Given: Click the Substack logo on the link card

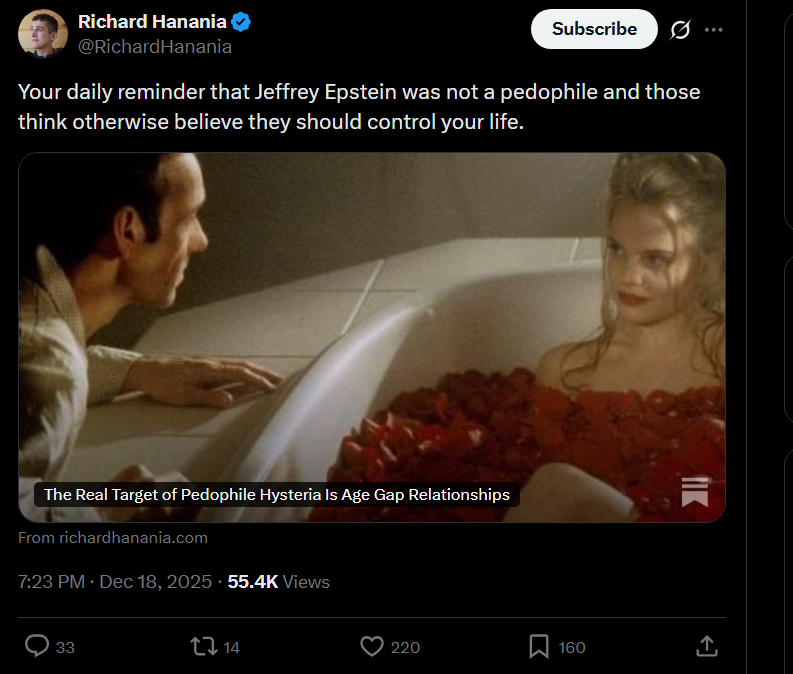Looking at the screenshot, I should pyautogui.click(x=695, y=492).
